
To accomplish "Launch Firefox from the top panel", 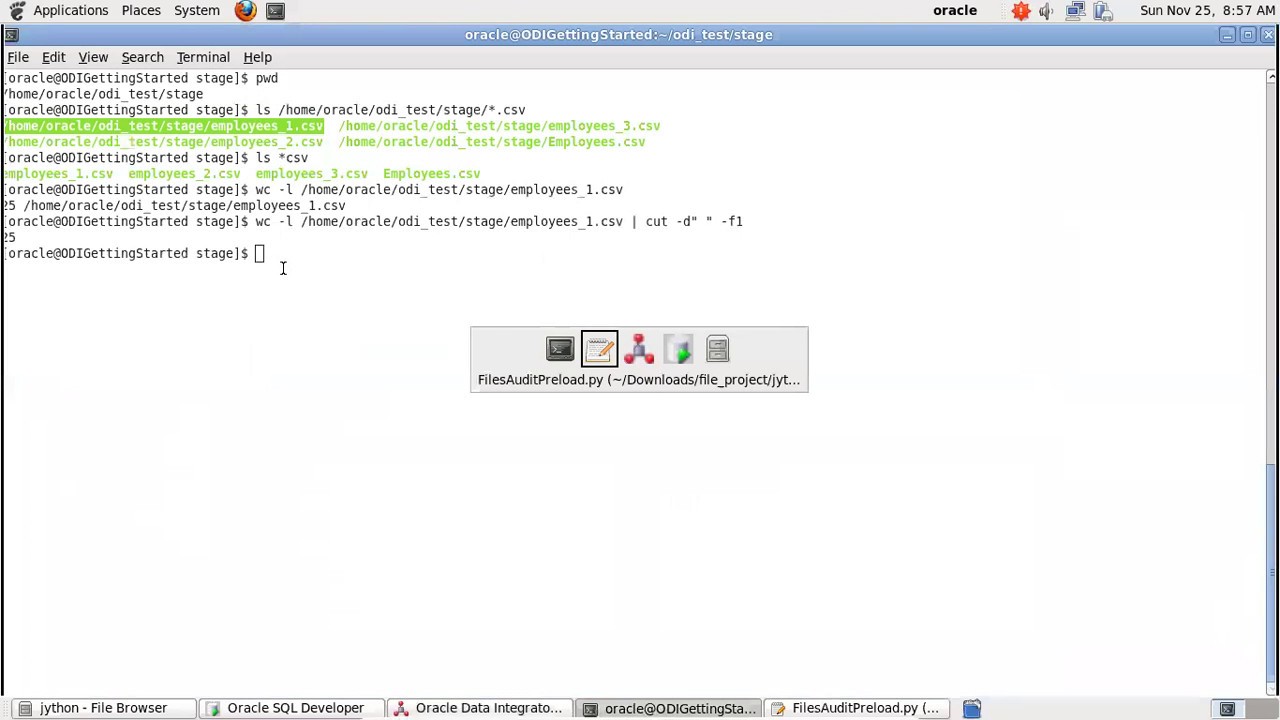I will 246,11.
